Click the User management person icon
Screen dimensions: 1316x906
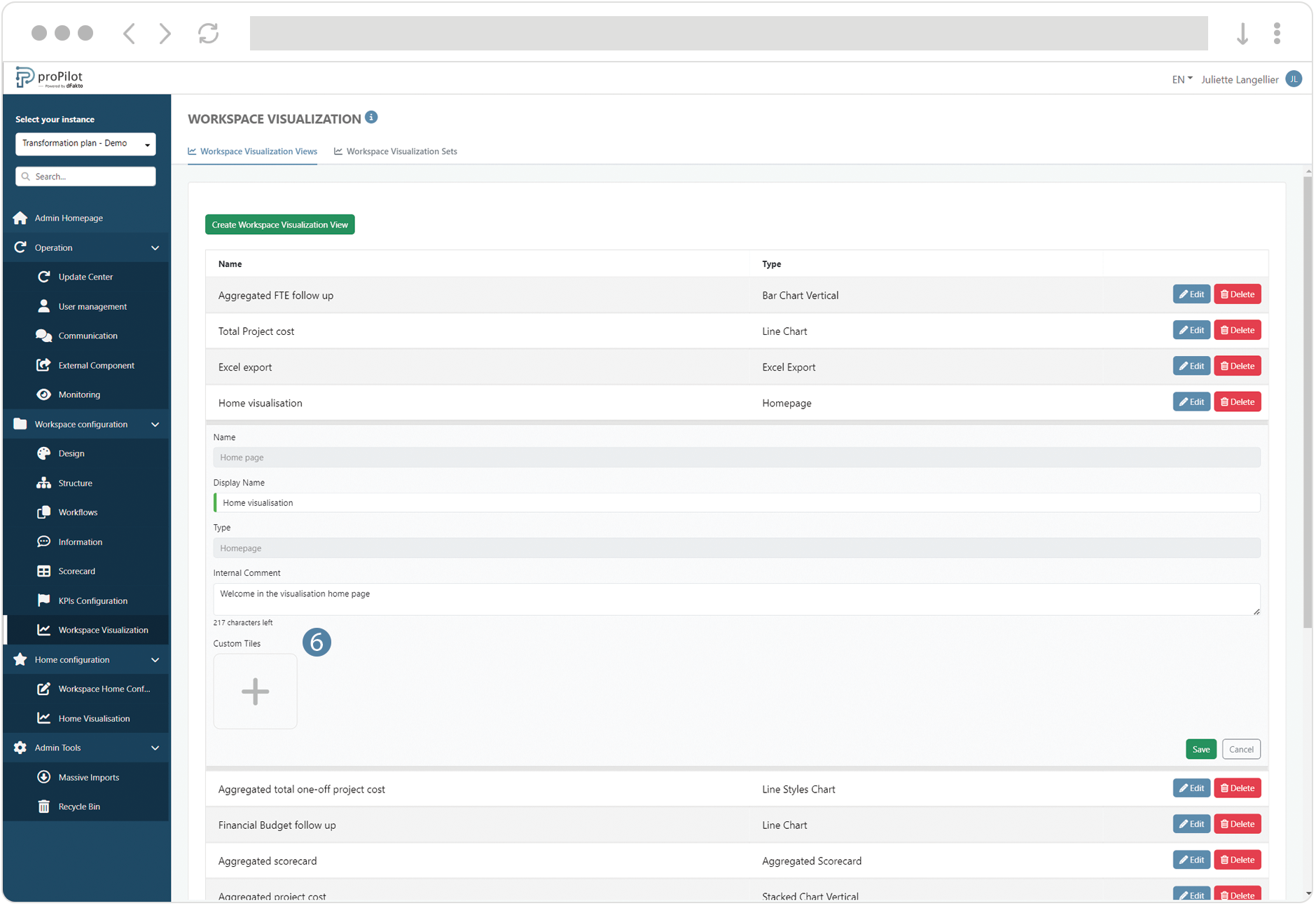click(x=43, y=306)
